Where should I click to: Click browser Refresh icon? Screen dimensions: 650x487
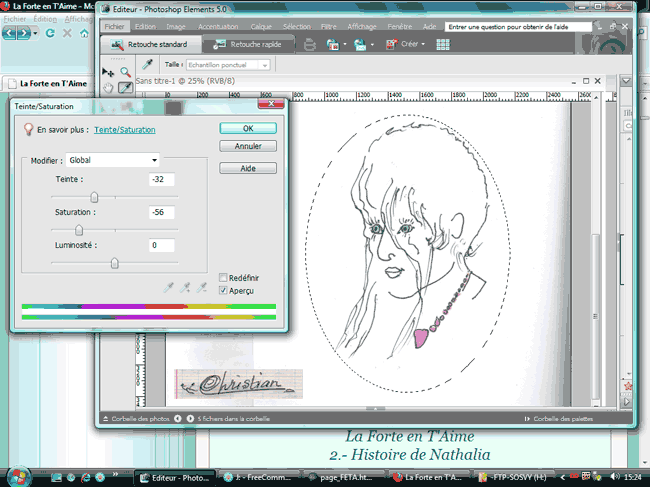tap(50, 33)
